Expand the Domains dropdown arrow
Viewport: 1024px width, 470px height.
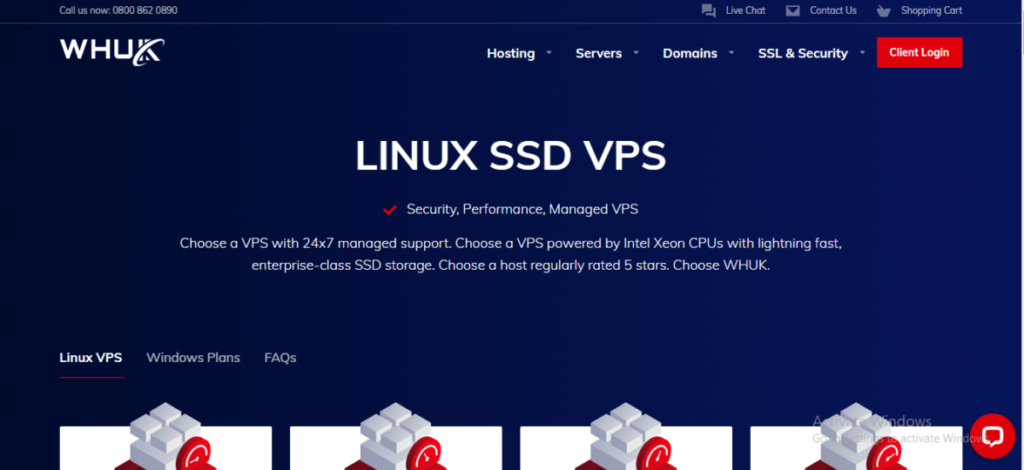(x=731, y=52)
